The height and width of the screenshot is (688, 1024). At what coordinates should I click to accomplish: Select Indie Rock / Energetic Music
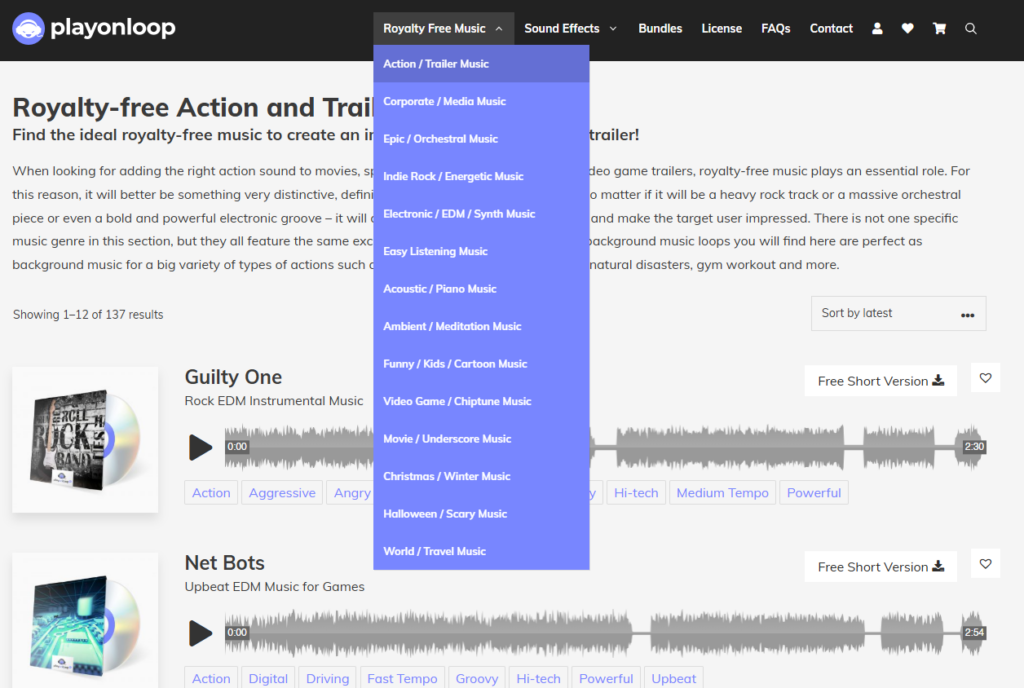481,176
